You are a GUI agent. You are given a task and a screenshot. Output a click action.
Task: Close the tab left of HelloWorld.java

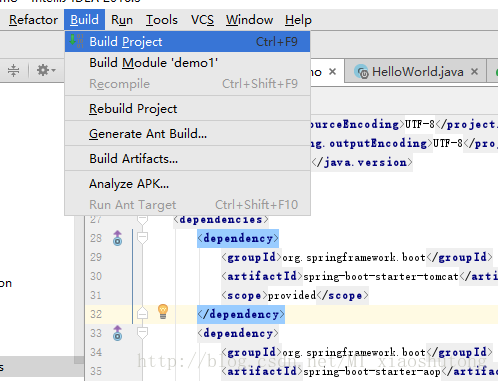[332, 71]
